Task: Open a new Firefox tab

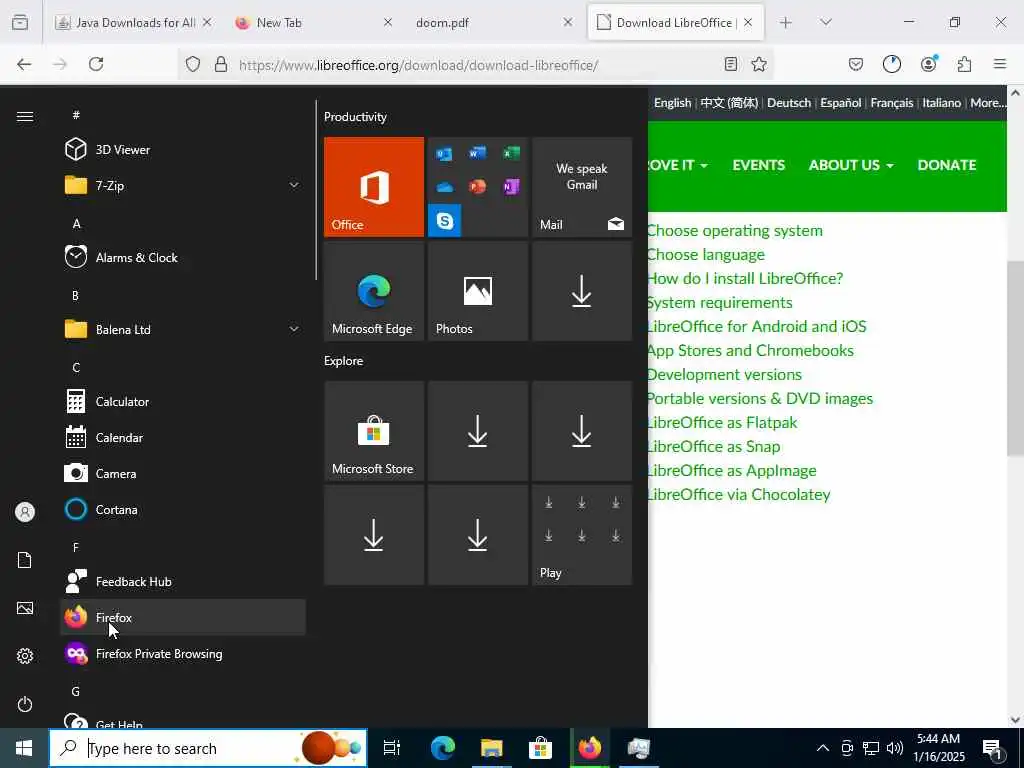Action: click(x=786, y=22)
